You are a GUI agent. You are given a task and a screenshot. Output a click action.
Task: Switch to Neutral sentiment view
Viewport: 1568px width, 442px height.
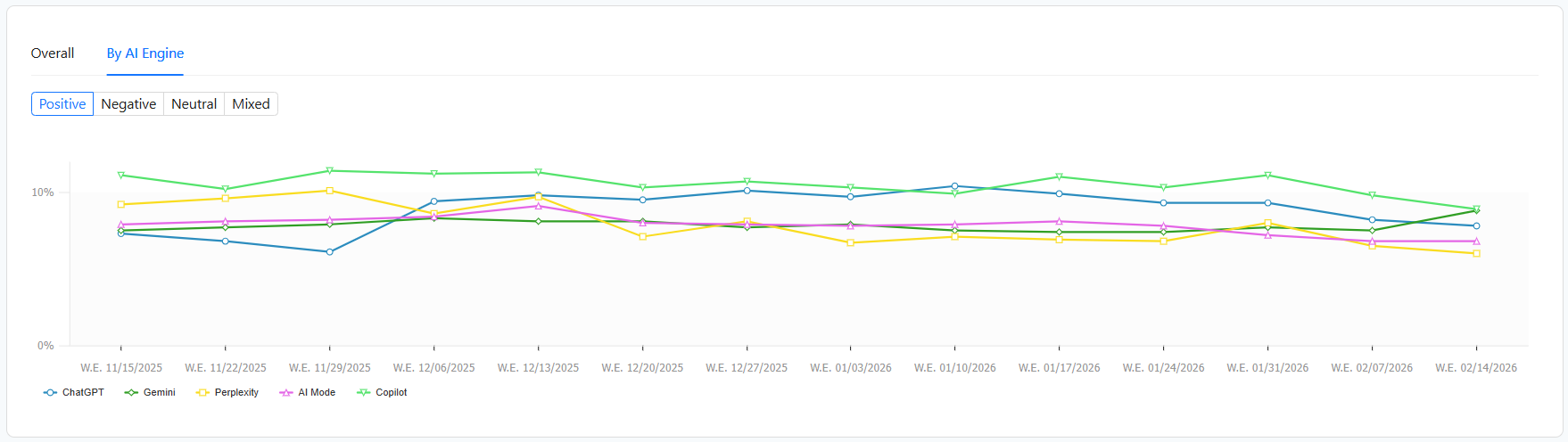pos(194,104)
